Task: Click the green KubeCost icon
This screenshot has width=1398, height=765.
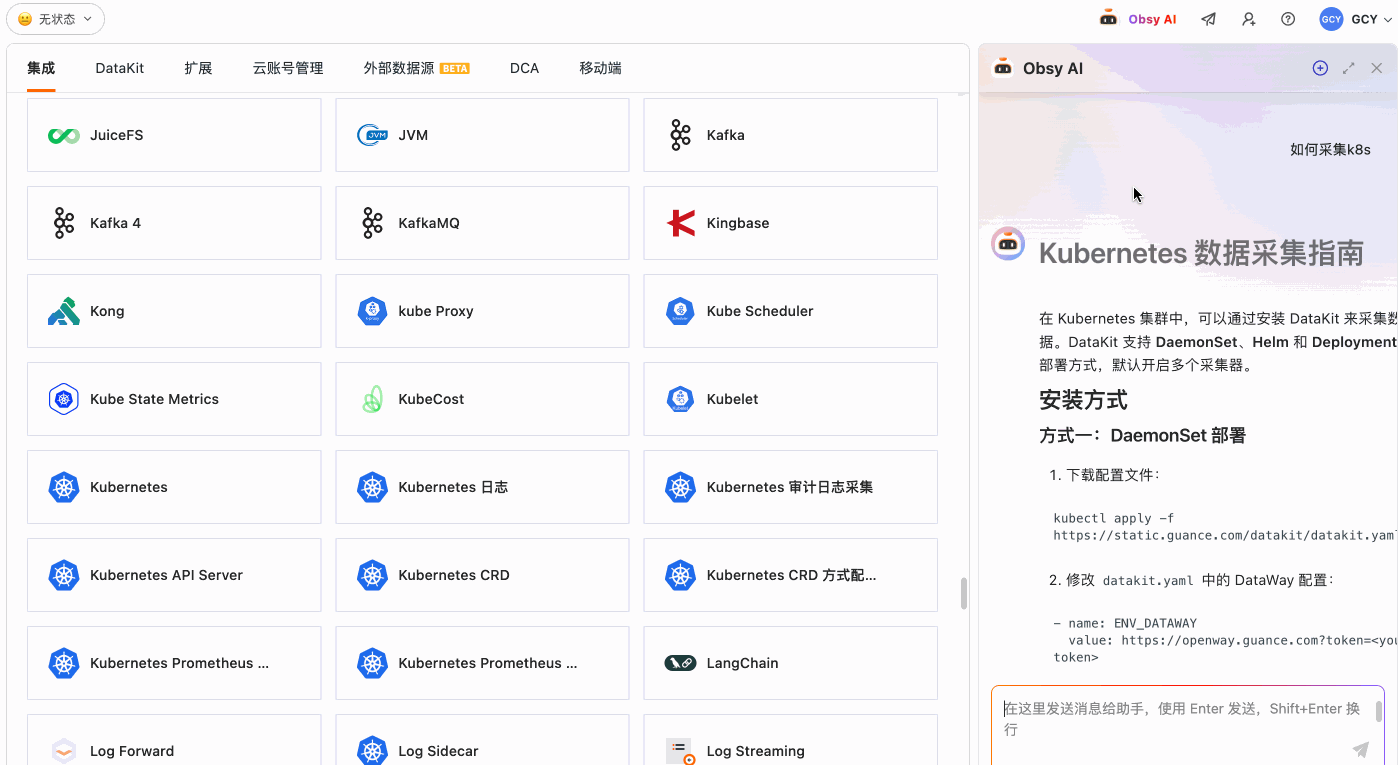Action: click(372, 399)
